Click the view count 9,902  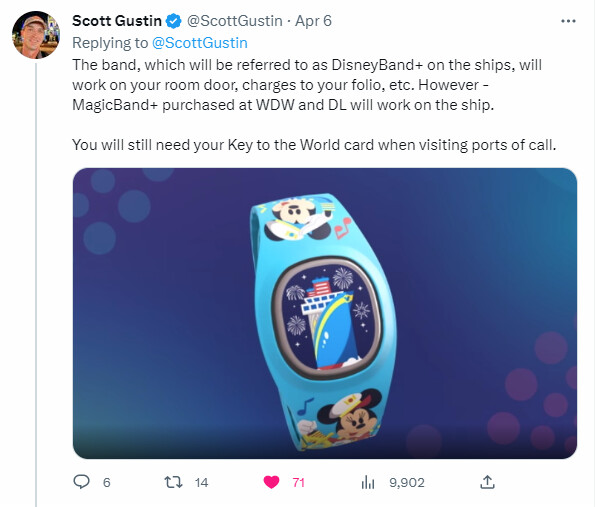tap(406, 483)
